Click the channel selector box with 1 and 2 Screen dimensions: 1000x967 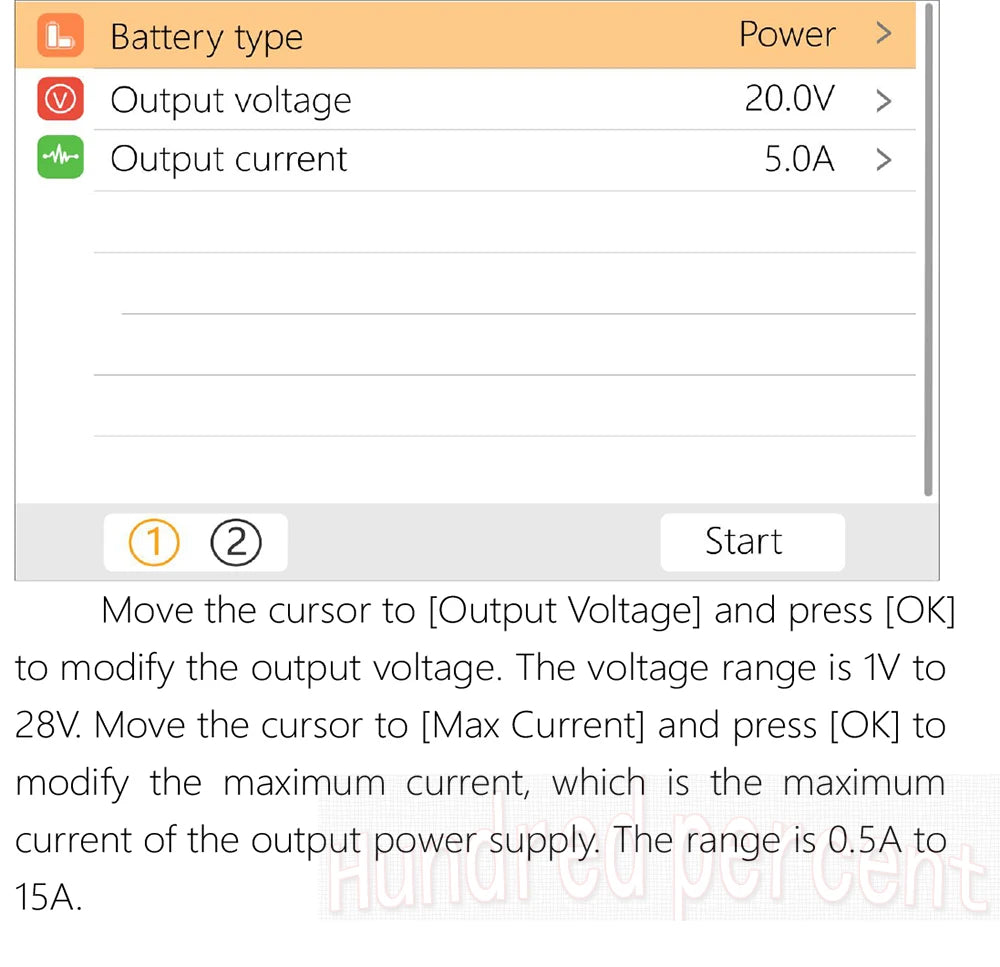(x=195, y=542)
